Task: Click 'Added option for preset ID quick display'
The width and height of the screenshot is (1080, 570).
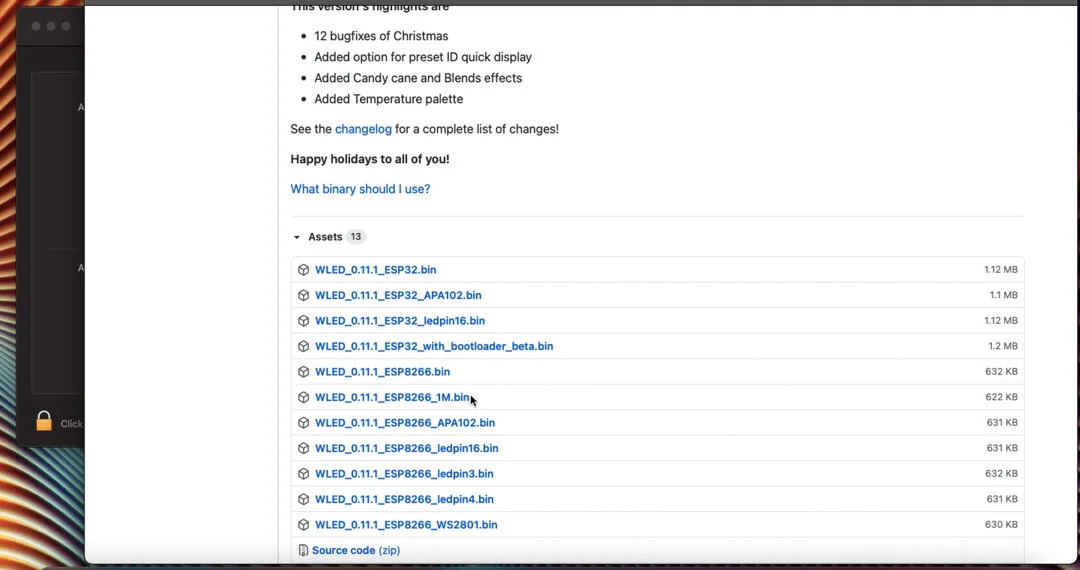Action: pyautogui.click(x=423, y=57)
